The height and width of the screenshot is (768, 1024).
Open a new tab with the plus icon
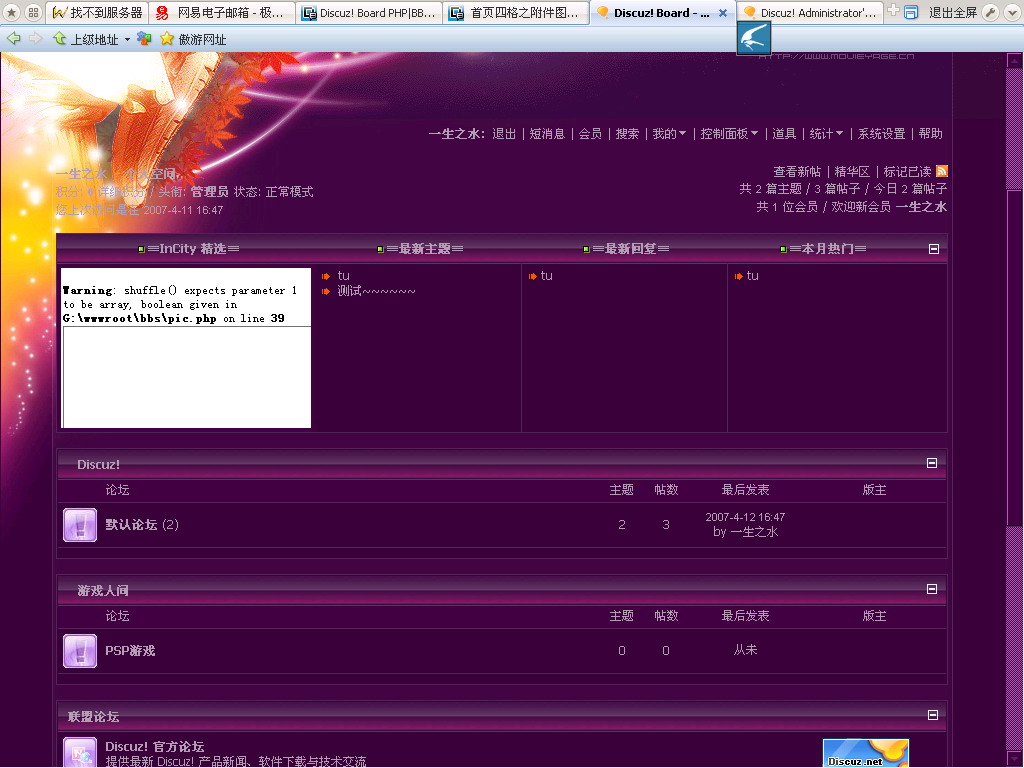[893, 10]
